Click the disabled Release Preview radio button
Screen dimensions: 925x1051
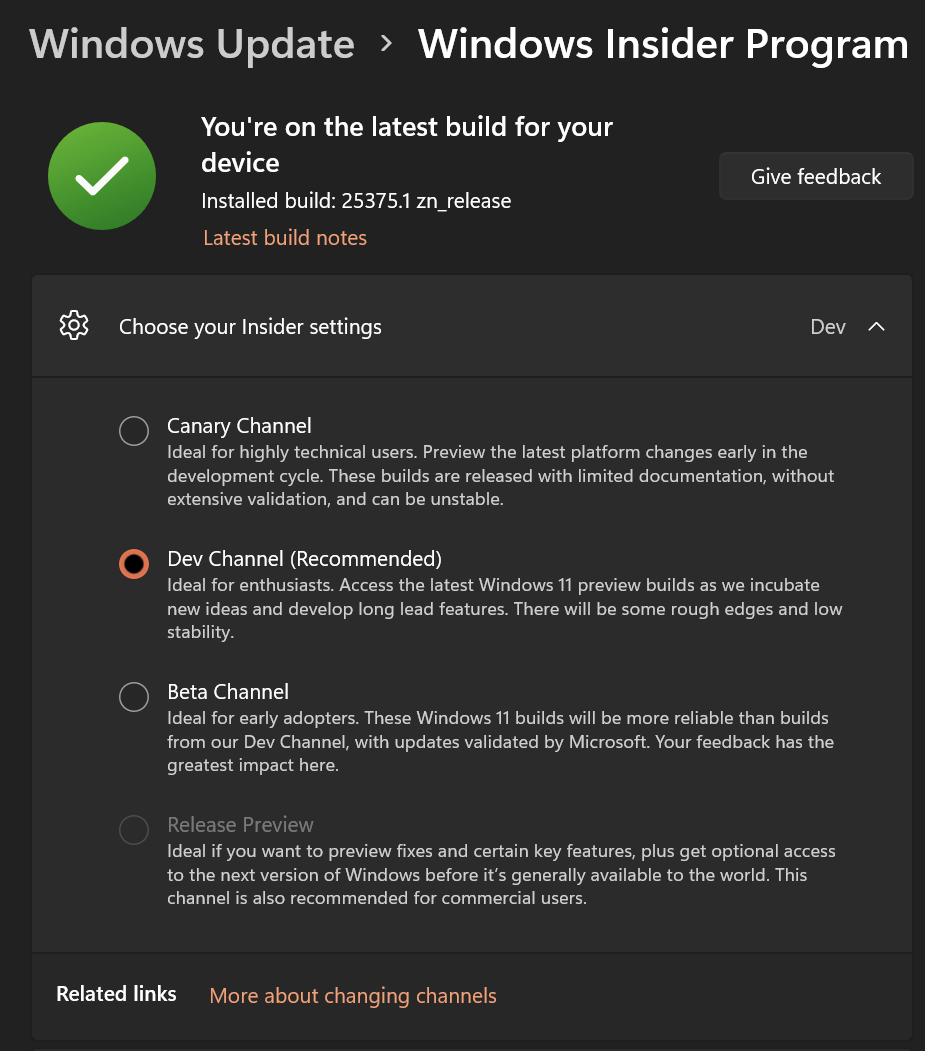(134, 830)
